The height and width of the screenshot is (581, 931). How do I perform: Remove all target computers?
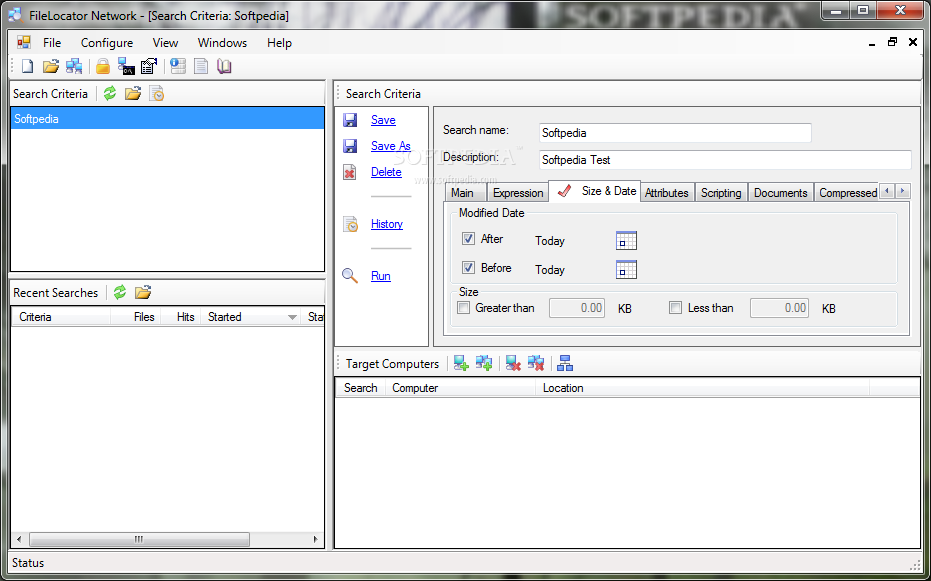[x=536, y=363]
